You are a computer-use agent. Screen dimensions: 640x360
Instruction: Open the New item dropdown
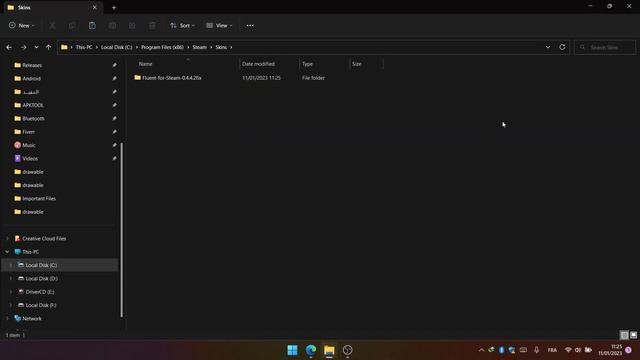click(x=22, y=26)
